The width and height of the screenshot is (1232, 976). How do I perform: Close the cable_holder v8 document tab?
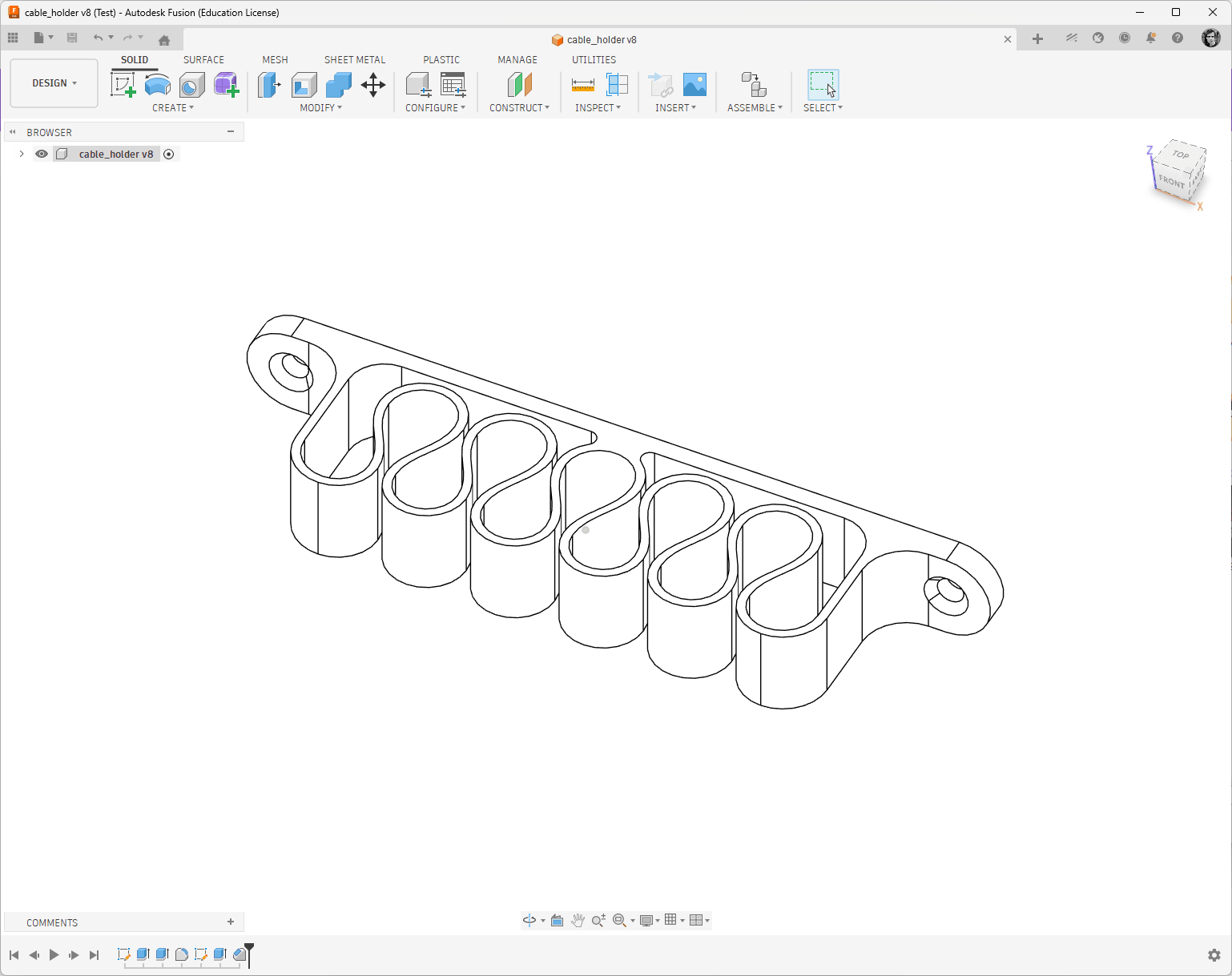pos(1008,39)
